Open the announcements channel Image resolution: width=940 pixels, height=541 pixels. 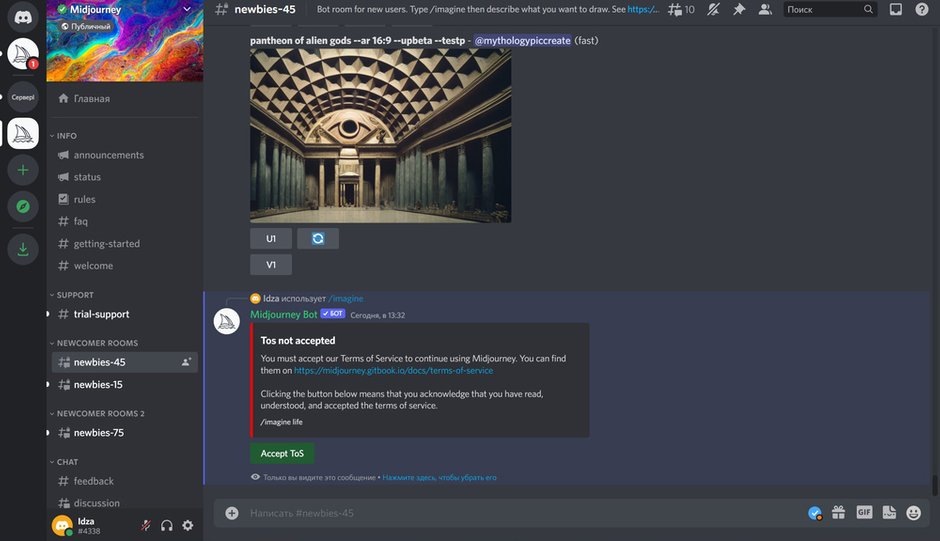(125, 155)
